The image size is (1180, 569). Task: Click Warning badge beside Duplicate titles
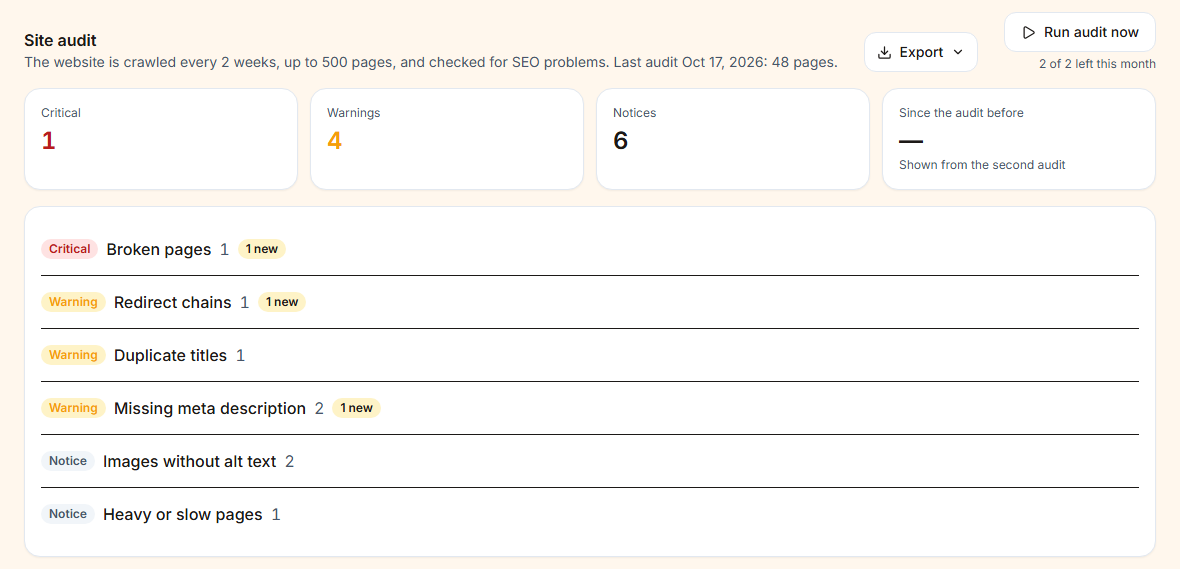point(73,355)
